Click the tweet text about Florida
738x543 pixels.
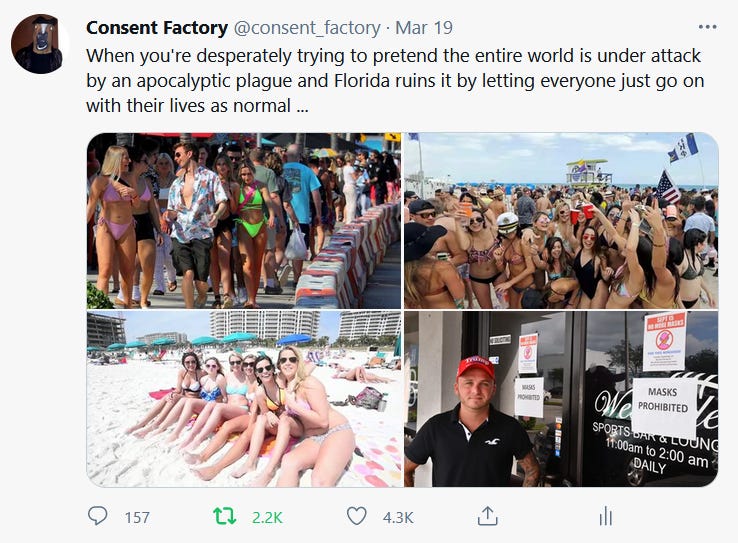pos(395,80)
